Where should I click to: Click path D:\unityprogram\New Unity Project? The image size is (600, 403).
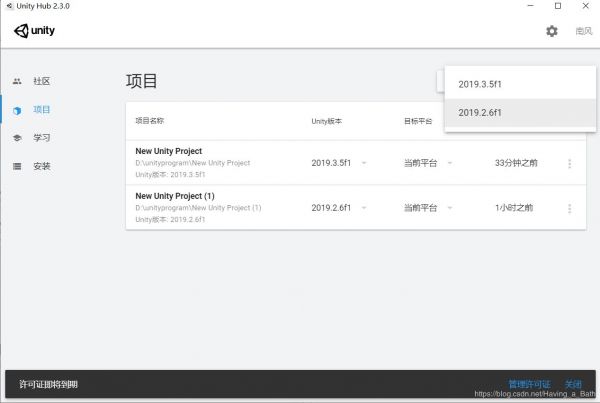[x=192, y=163]
